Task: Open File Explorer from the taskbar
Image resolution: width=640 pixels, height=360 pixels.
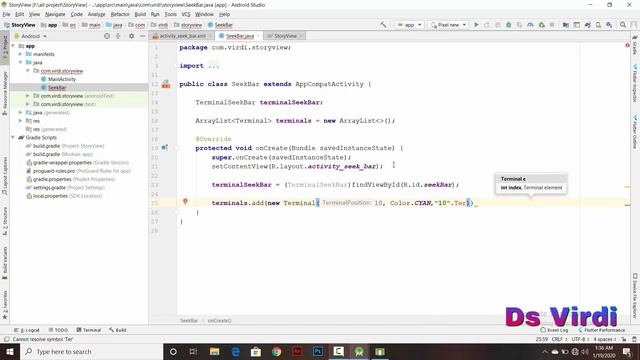Action: pos(215,351)
